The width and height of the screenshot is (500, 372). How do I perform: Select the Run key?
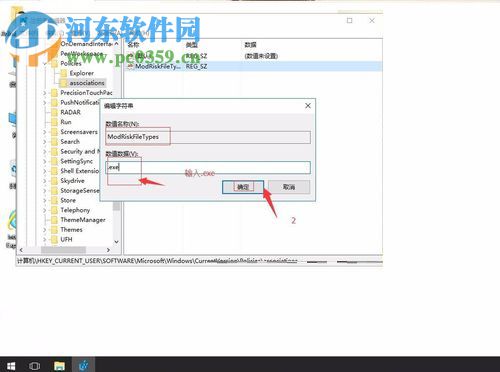66,122
